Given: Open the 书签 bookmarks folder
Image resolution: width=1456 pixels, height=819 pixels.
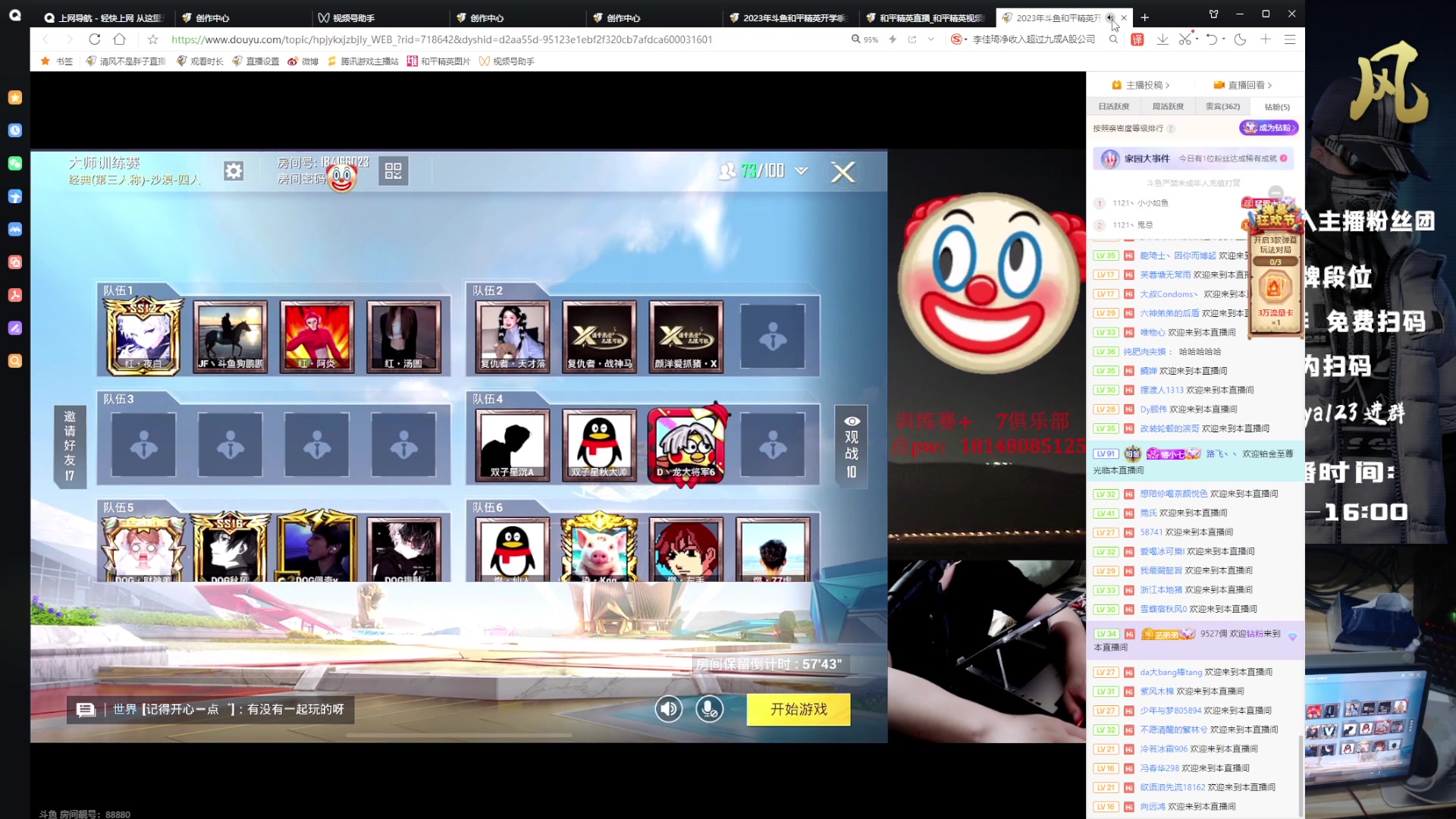Looking at the screenshot, I should 57,61.
